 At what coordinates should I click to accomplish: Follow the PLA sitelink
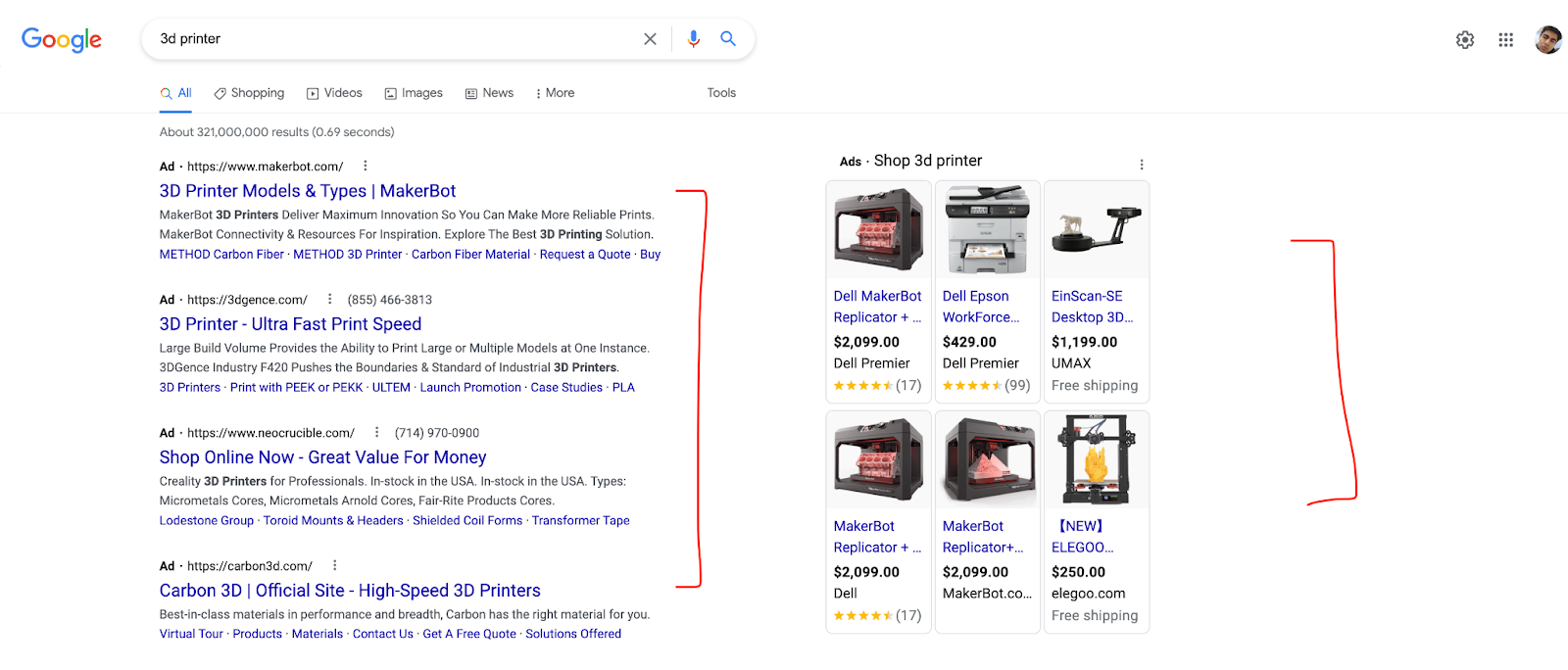623,388
